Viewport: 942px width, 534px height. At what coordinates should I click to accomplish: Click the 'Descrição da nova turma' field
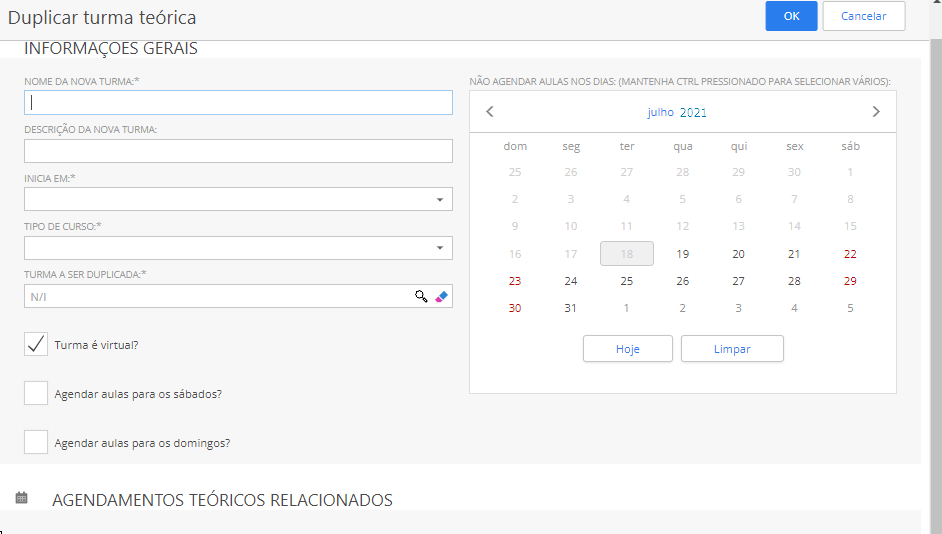tap(238, 151)
